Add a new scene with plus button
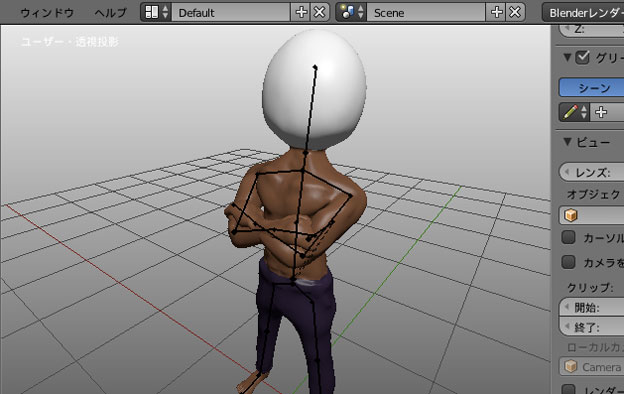The height and width of the screenshot is (394, 624). [x=496, y=12]
